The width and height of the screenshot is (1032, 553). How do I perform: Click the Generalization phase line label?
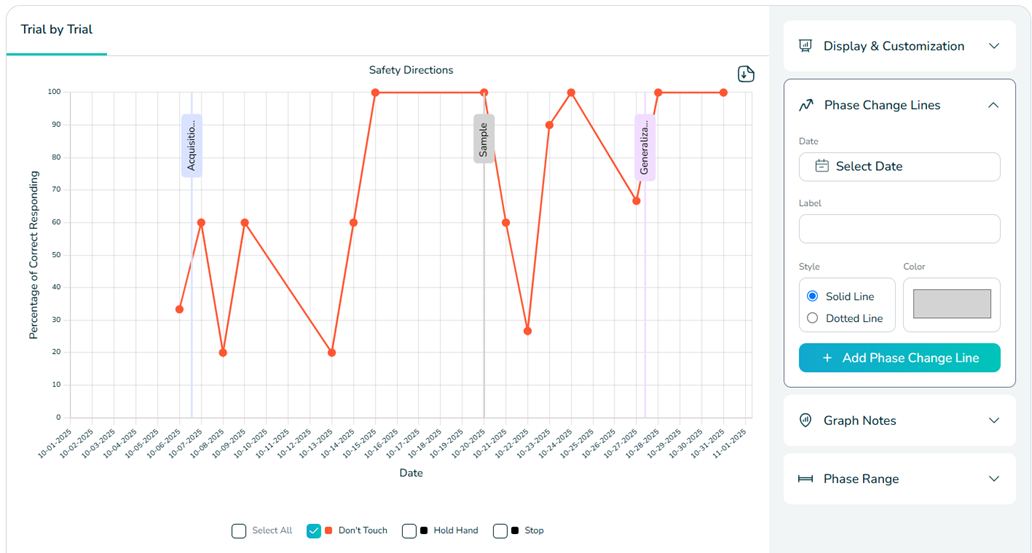644,146
